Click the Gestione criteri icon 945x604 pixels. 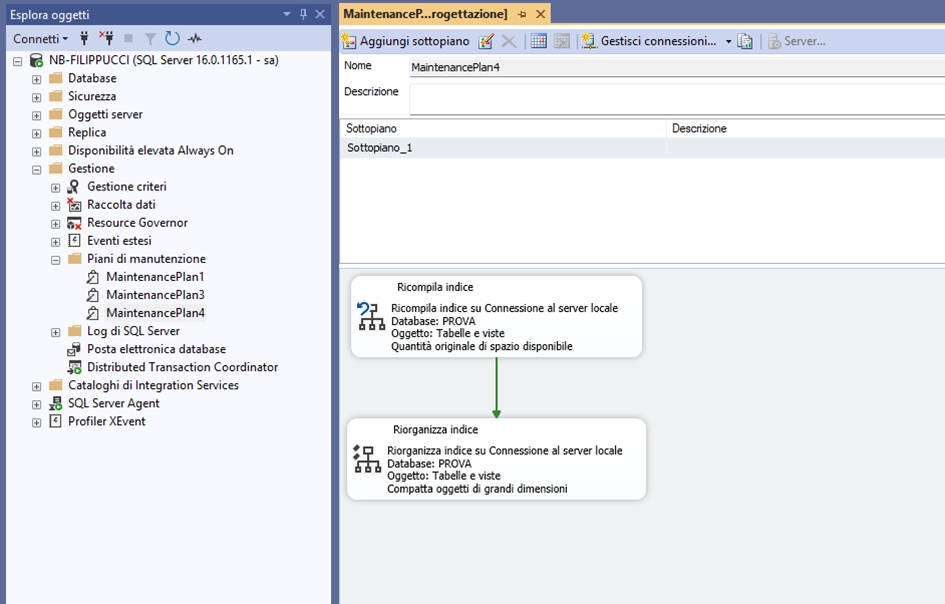(x=74, y=187)
